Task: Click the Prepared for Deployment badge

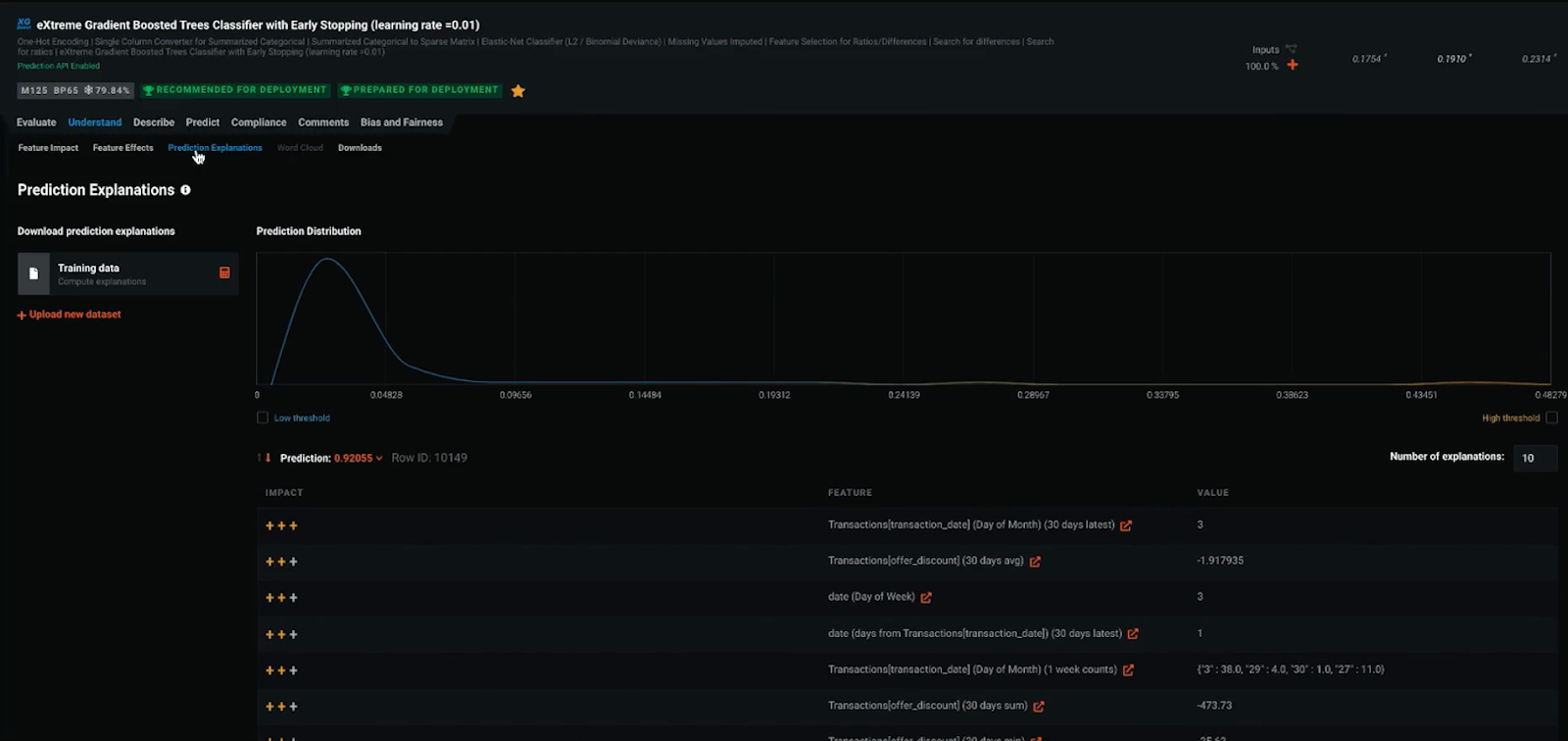Action: coord(419,90)
